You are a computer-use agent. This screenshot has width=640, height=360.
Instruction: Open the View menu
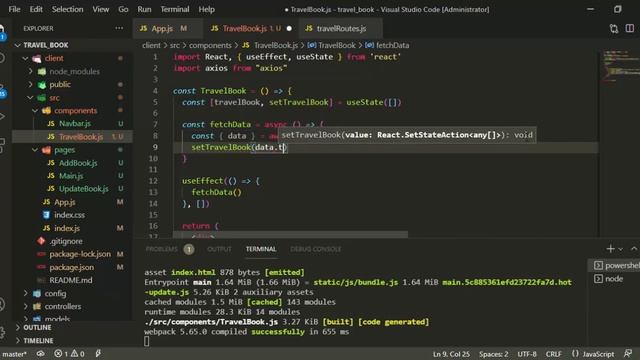tap(100, 9)
